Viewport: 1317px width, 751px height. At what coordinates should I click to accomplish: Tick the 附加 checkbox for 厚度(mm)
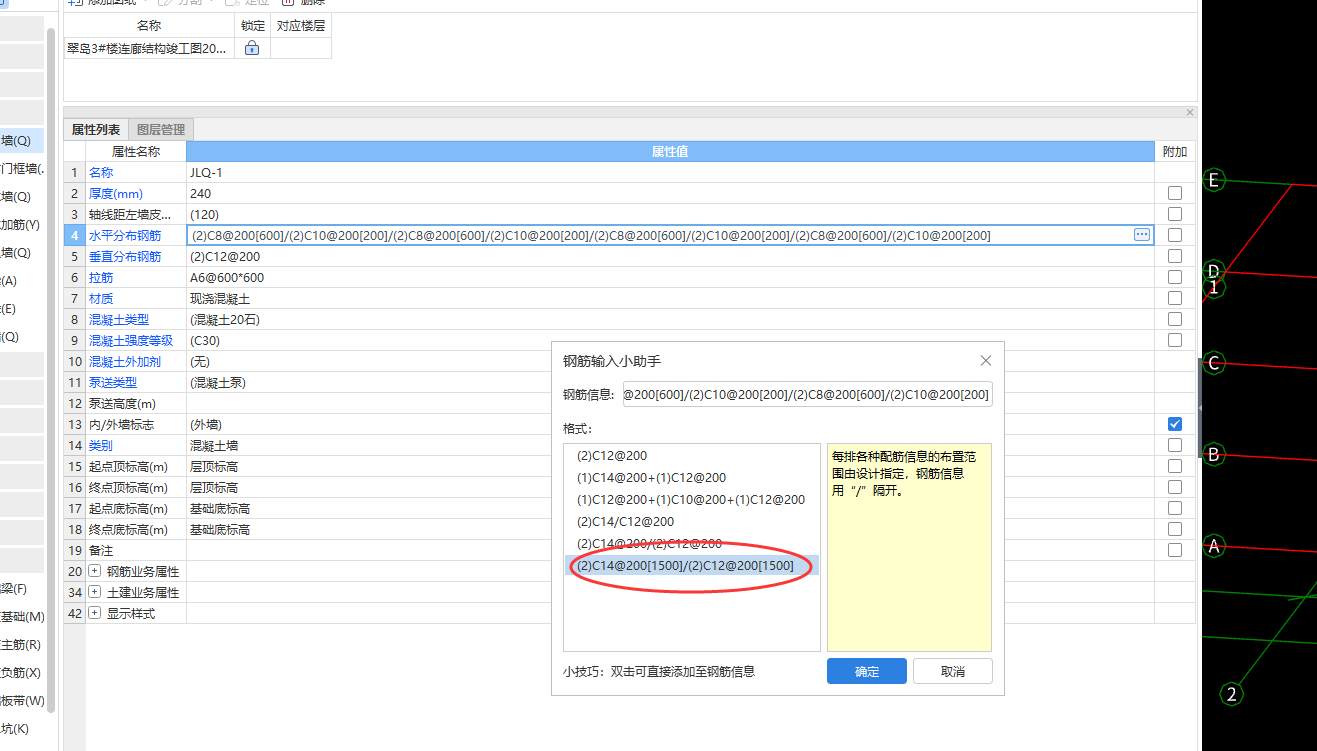(1175, 193)
